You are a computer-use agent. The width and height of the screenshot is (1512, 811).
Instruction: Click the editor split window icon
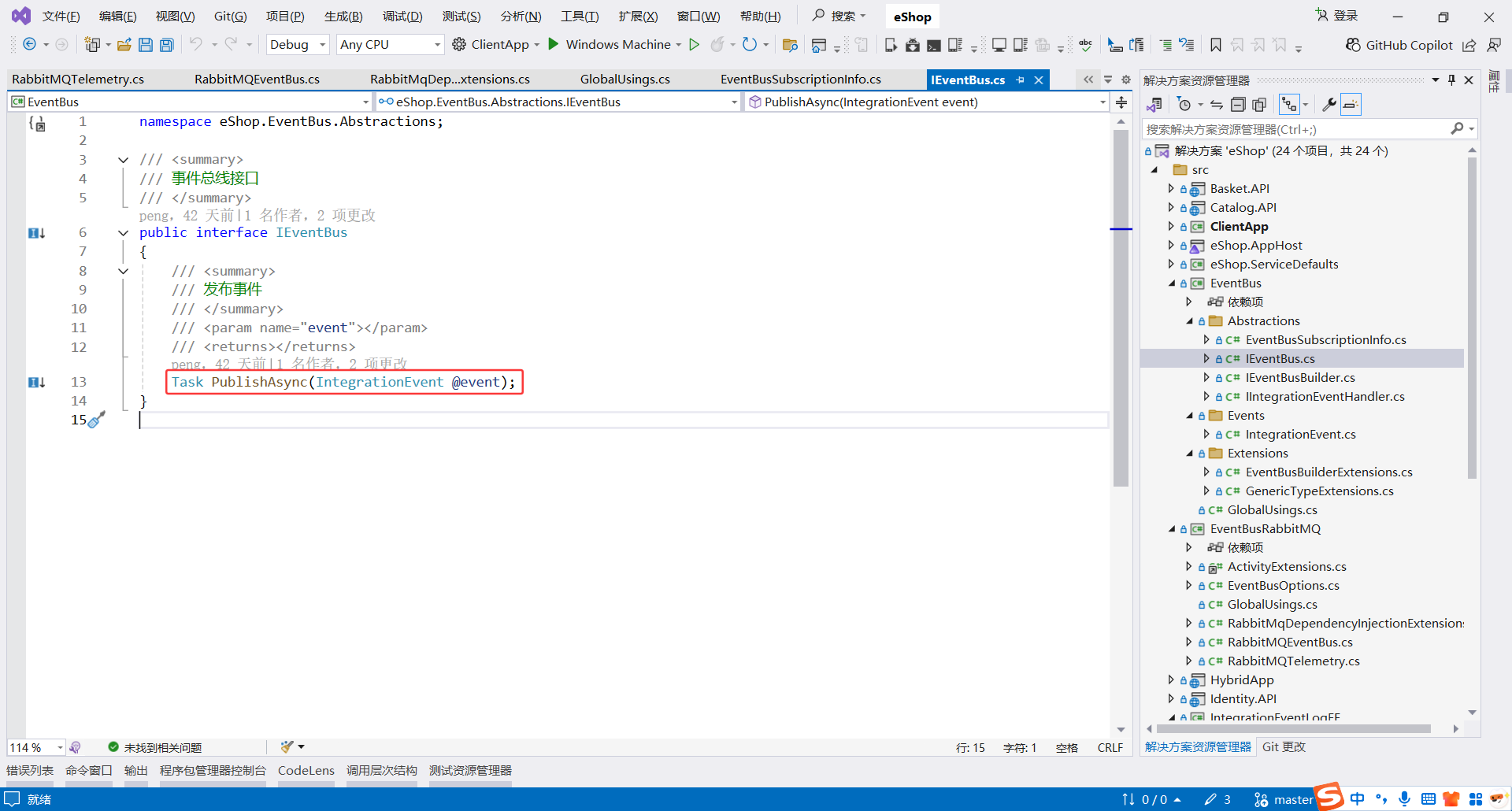pyautogui.click(x=1121, y=102)
